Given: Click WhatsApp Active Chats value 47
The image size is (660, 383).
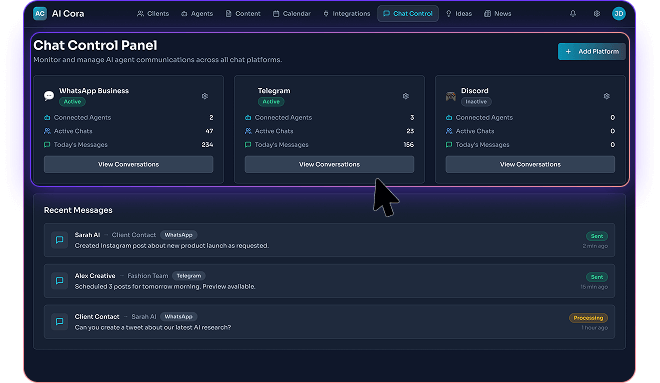Looking at the screenshot, I should (209, 131).
